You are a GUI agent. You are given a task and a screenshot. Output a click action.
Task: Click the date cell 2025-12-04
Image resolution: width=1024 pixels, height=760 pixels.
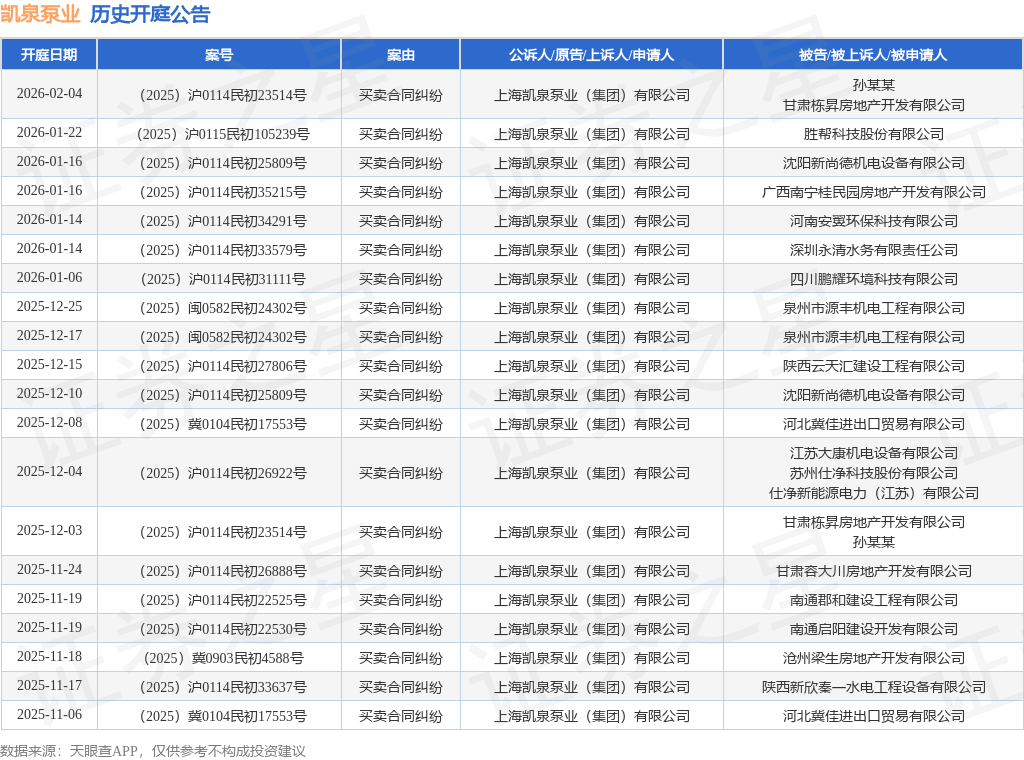[x=50, y=471]
